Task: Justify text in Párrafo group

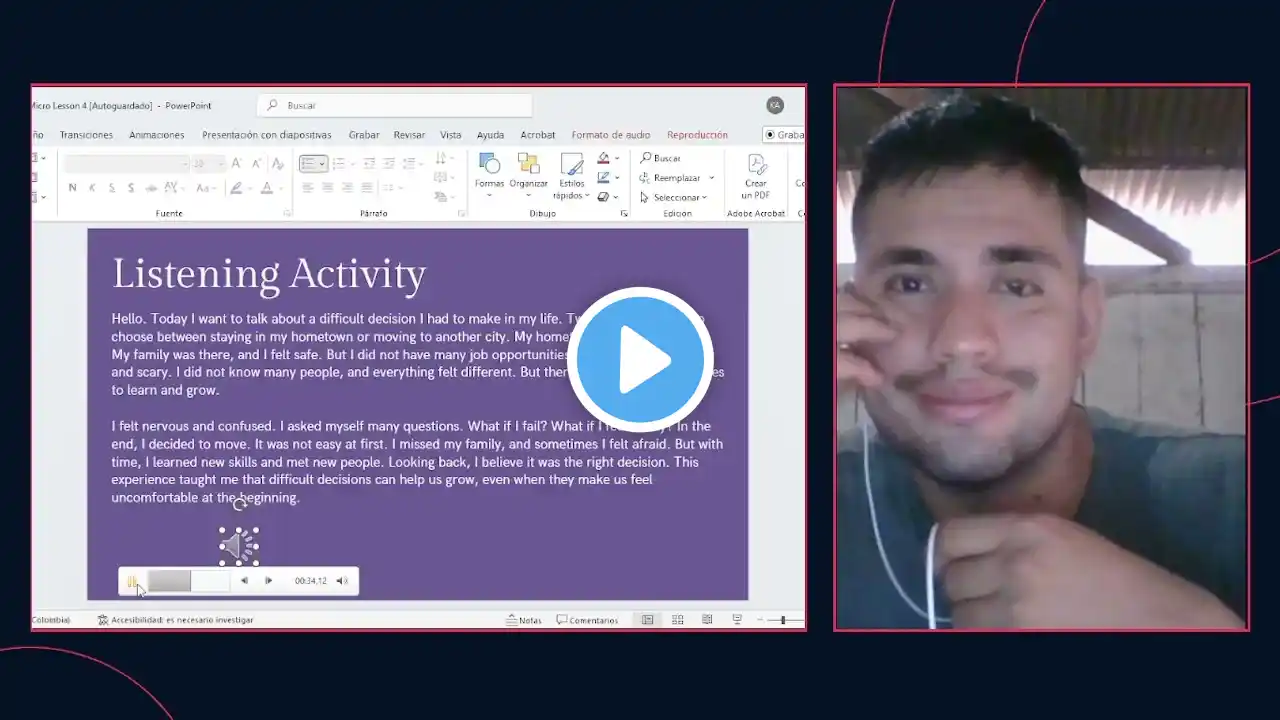Action: coord(366,188)
